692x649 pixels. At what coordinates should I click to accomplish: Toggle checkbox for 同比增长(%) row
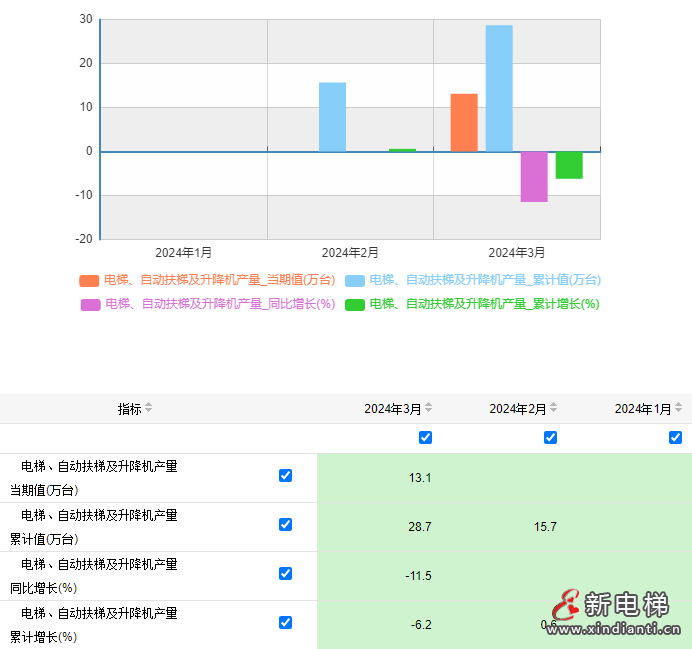pos(285,573)
